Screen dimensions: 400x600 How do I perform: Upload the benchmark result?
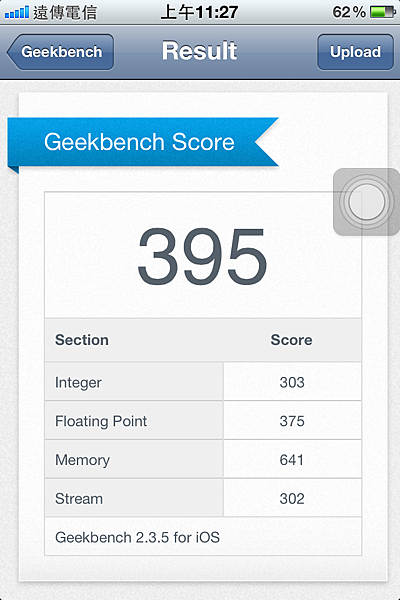355,52
